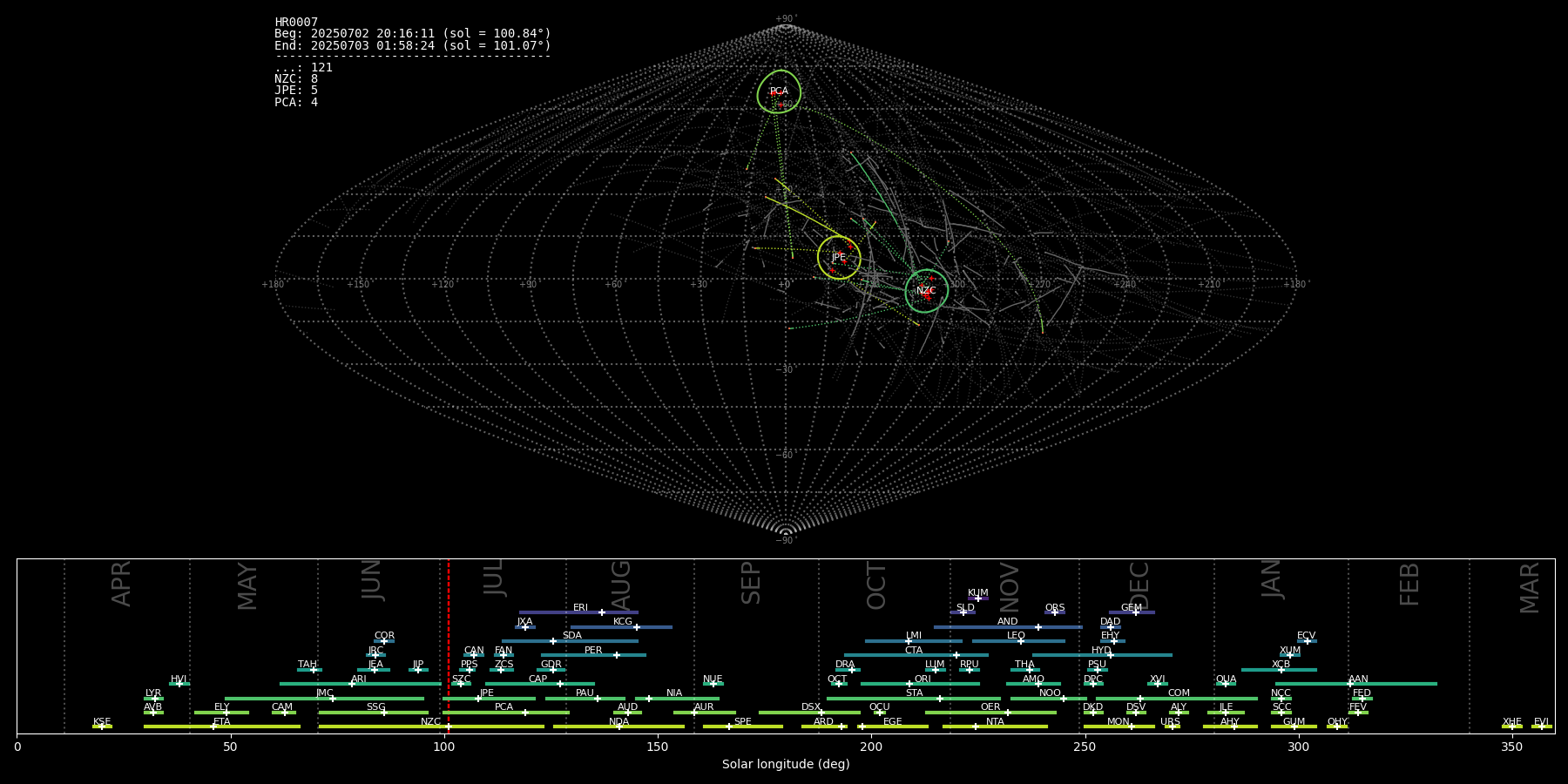Screen dimensions: 1568x784
Task: Click the TAH shower label
Action: (308, 665)
